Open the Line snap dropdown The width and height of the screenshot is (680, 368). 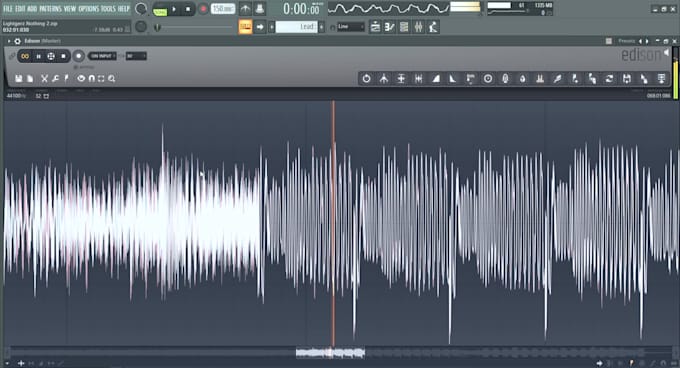click(x=351, y=27)
